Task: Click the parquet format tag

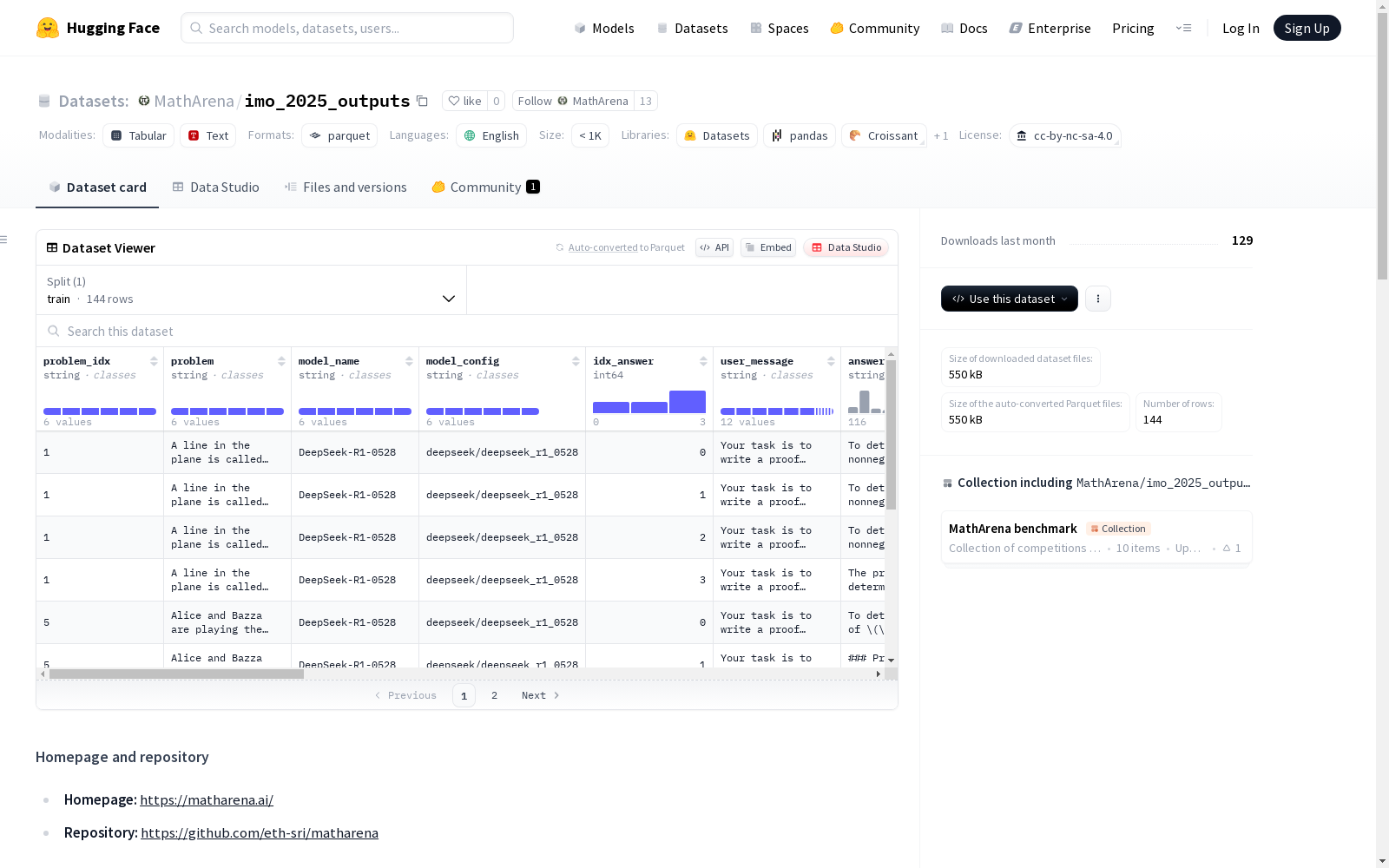Action: point(339,135)
